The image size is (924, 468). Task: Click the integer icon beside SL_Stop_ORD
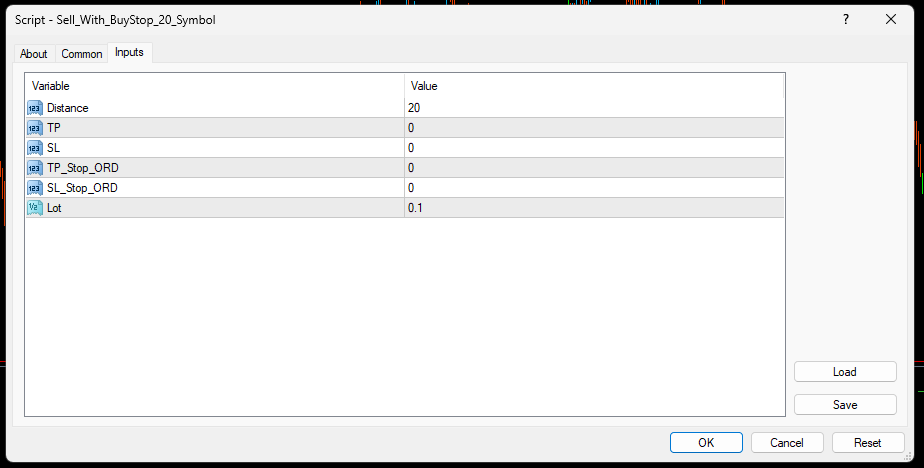click(35, 188)
